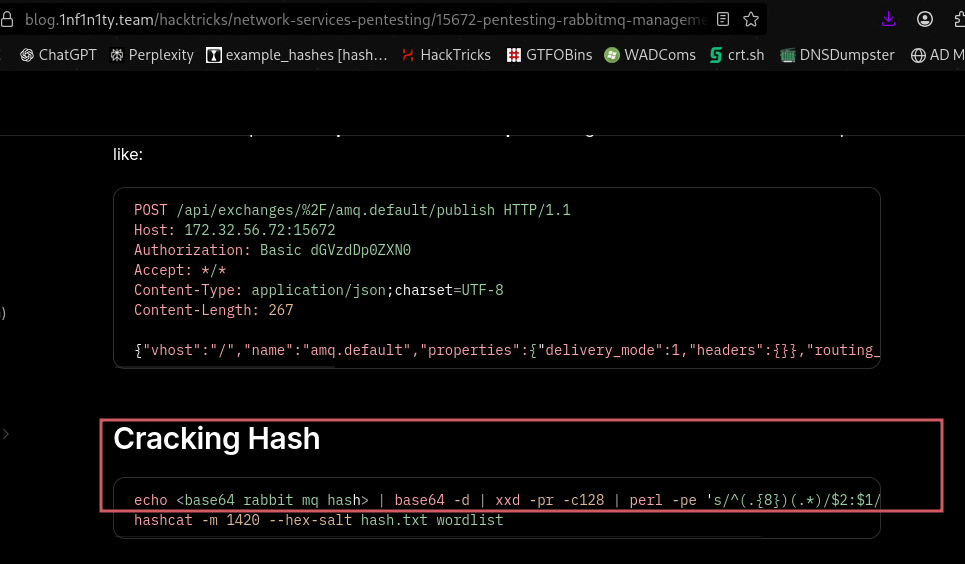965x564 pixels.
Task: Click the hashcat -m 1420 command line
Action: pos(318,520)
